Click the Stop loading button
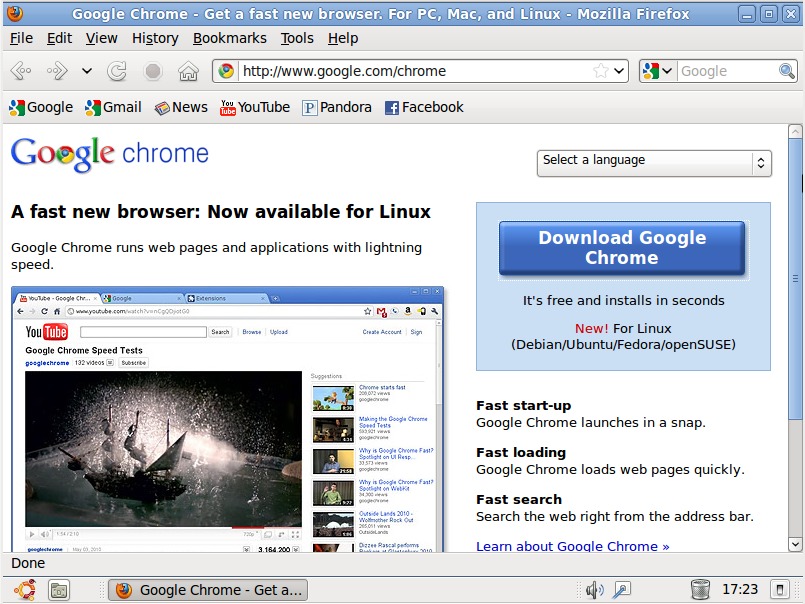Screen dimensions: 805x604 (x=153, y=71)
